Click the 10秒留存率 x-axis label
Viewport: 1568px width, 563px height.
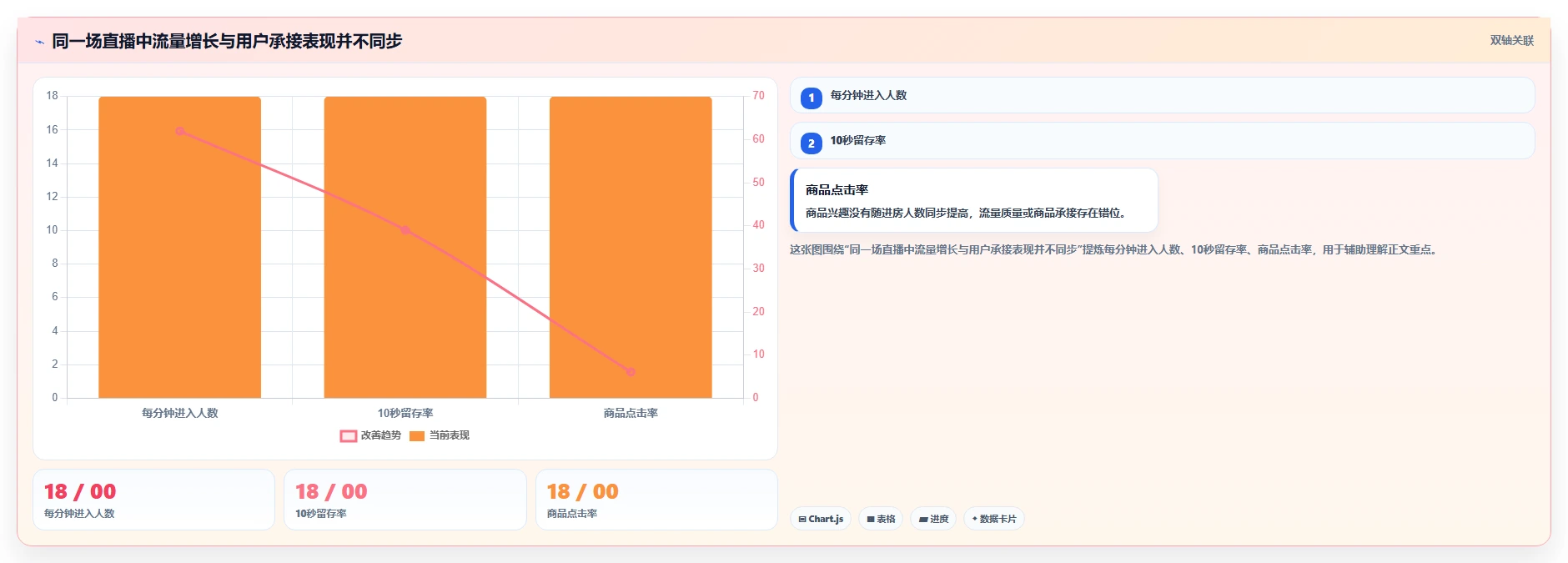click(x=405, y=413)
